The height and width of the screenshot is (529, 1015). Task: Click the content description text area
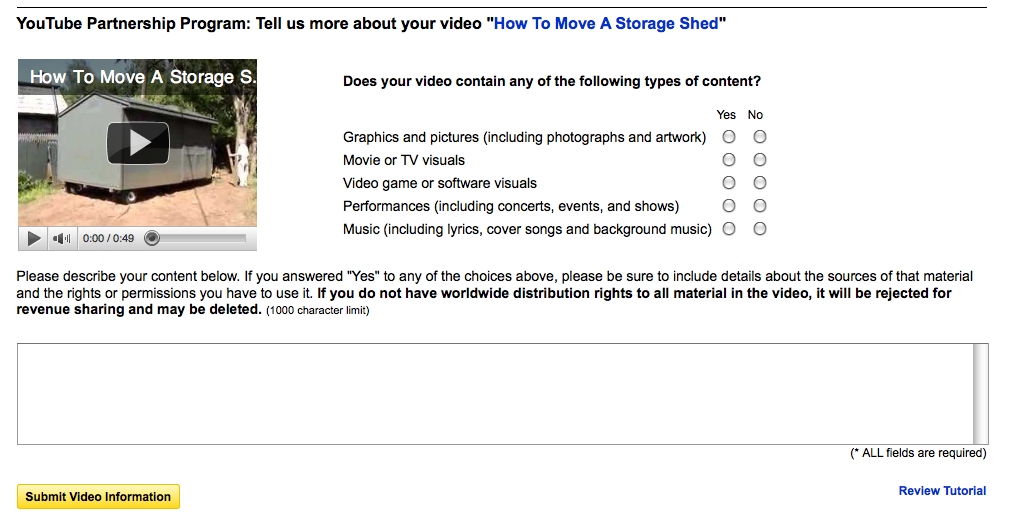pyautogui.click(x=495, y=393)
